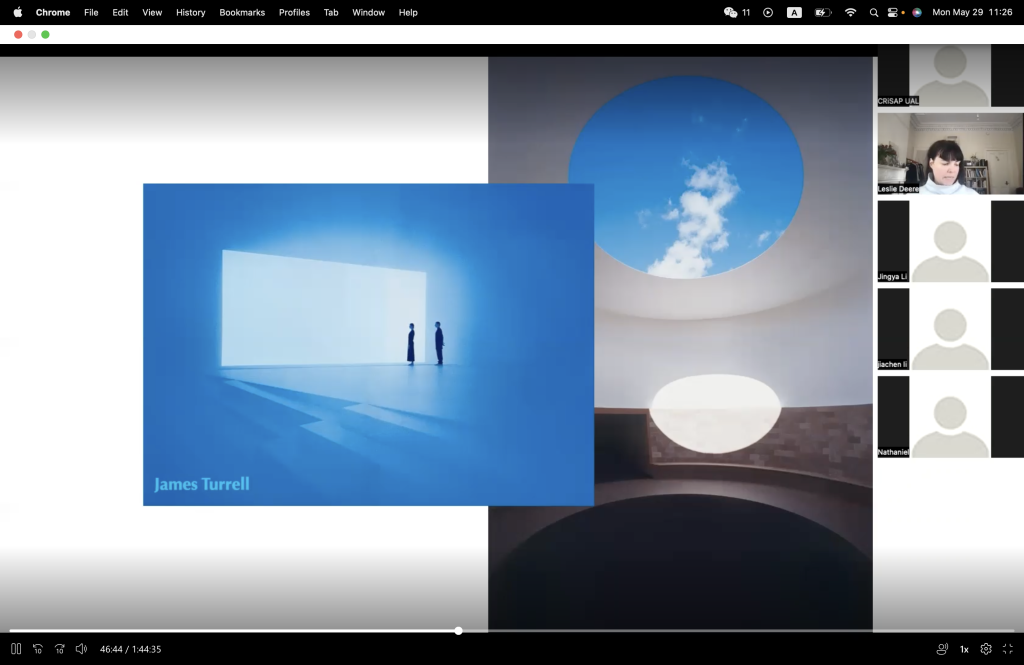Screen dimensions: 1024x665
Task: Click the 46:44 / 1:44:35 time display
Action: pyautogui.click(x=131, y=649)
